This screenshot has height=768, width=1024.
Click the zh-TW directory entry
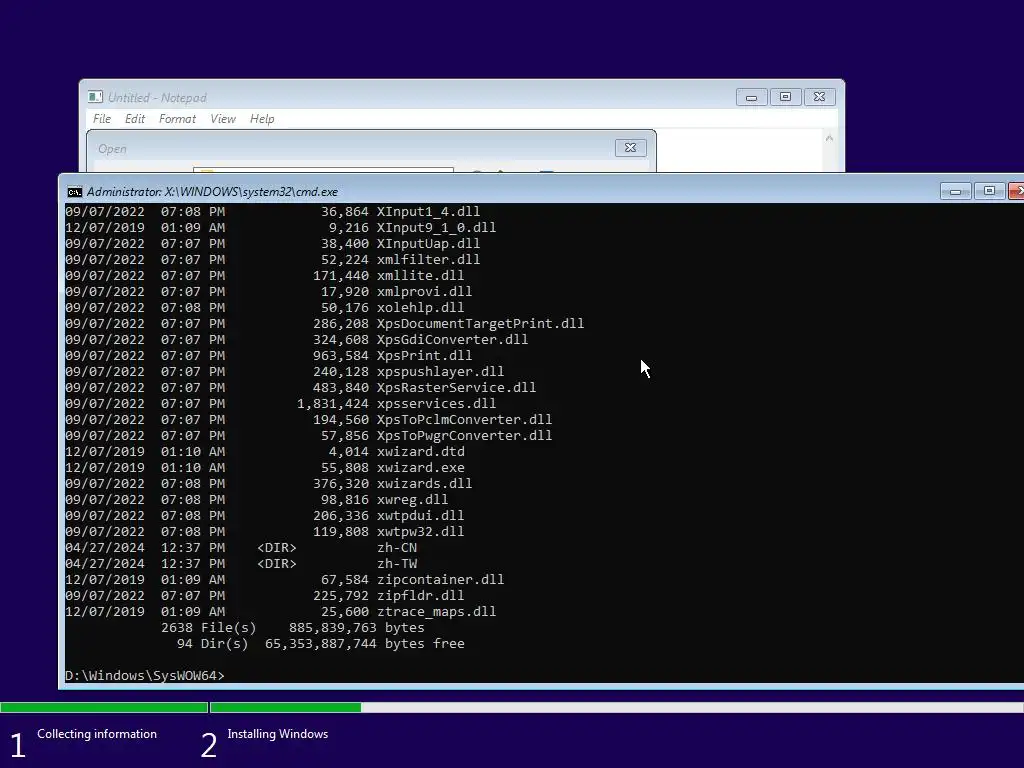pos(396,564)
